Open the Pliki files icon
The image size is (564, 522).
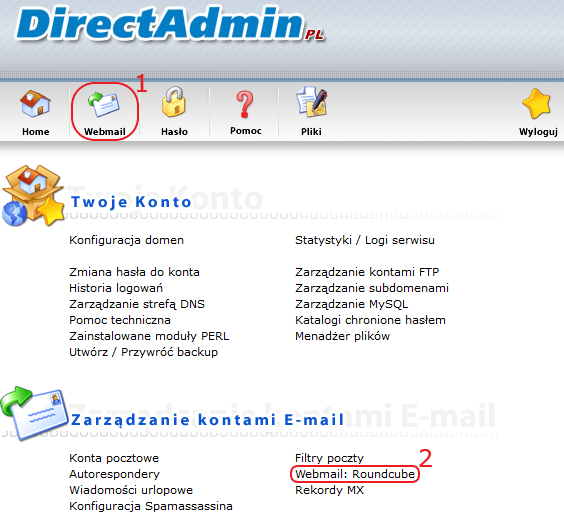[311, 102]
